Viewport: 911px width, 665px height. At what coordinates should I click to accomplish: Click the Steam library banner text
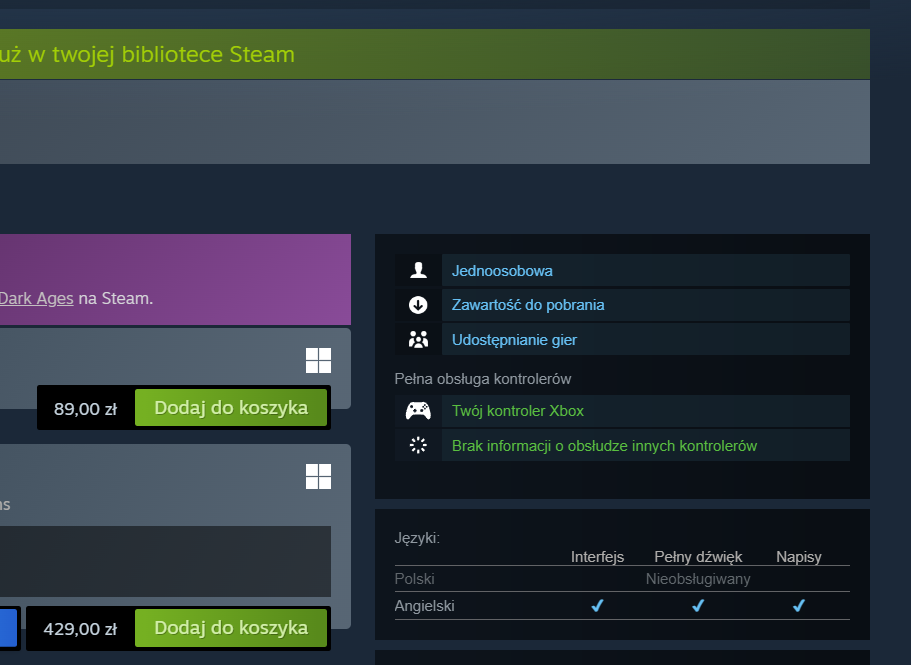[147, 55]
